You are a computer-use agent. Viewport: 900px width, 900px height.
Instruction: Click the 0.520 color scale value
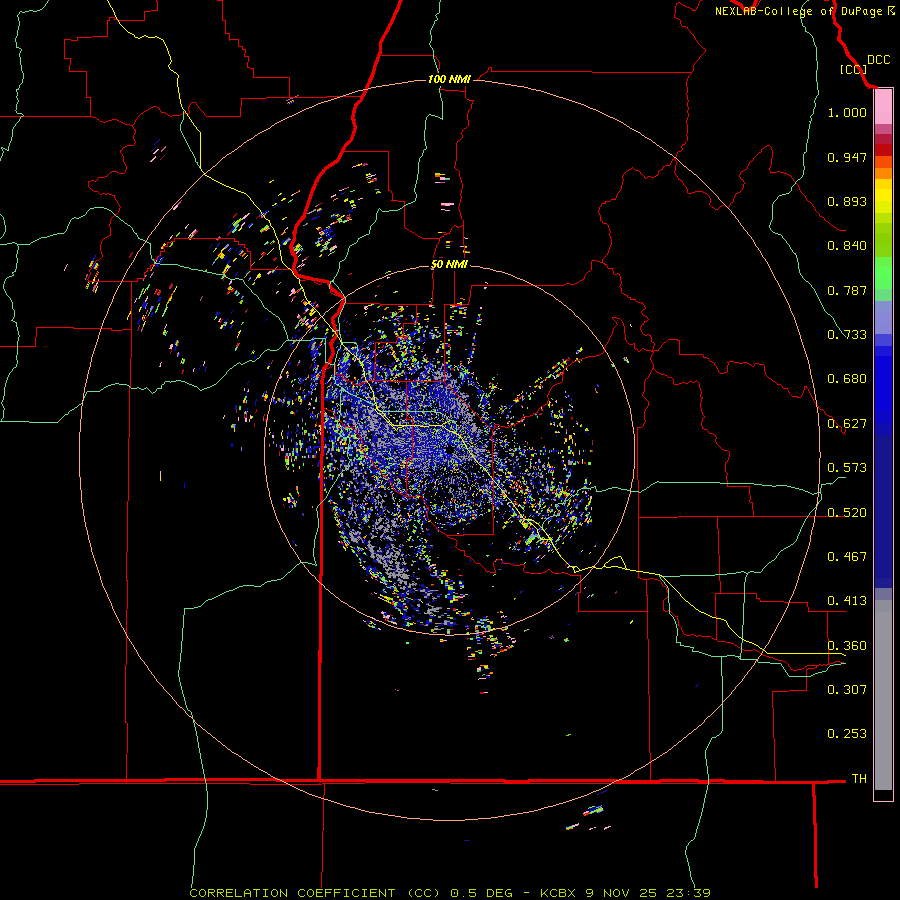pyautogui.click(x=847, y=513)
